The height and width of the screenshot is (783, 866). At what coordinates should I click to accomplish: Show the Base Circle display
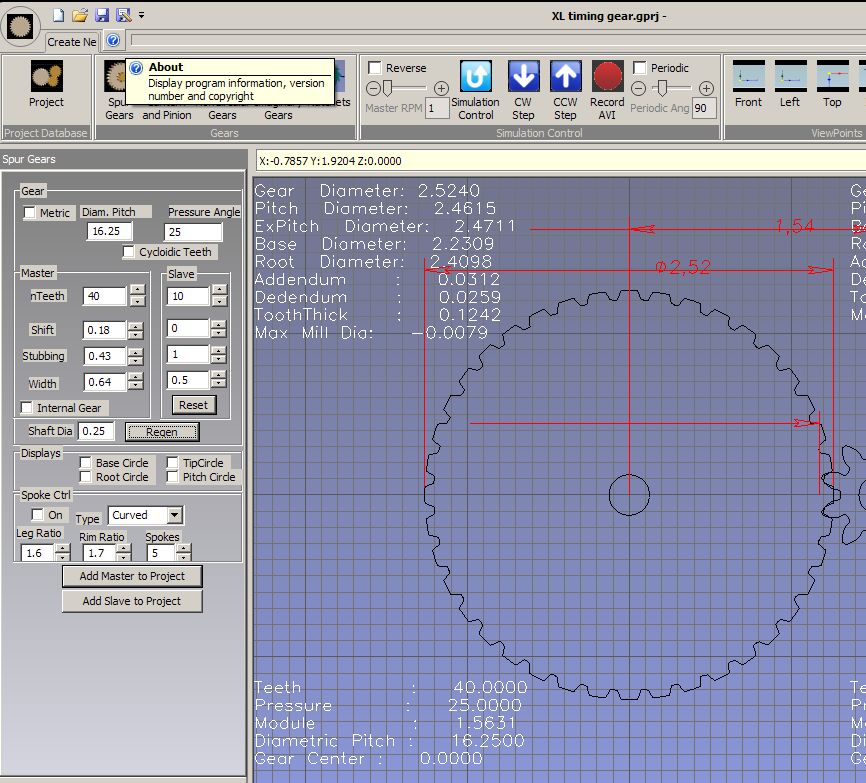86,462
